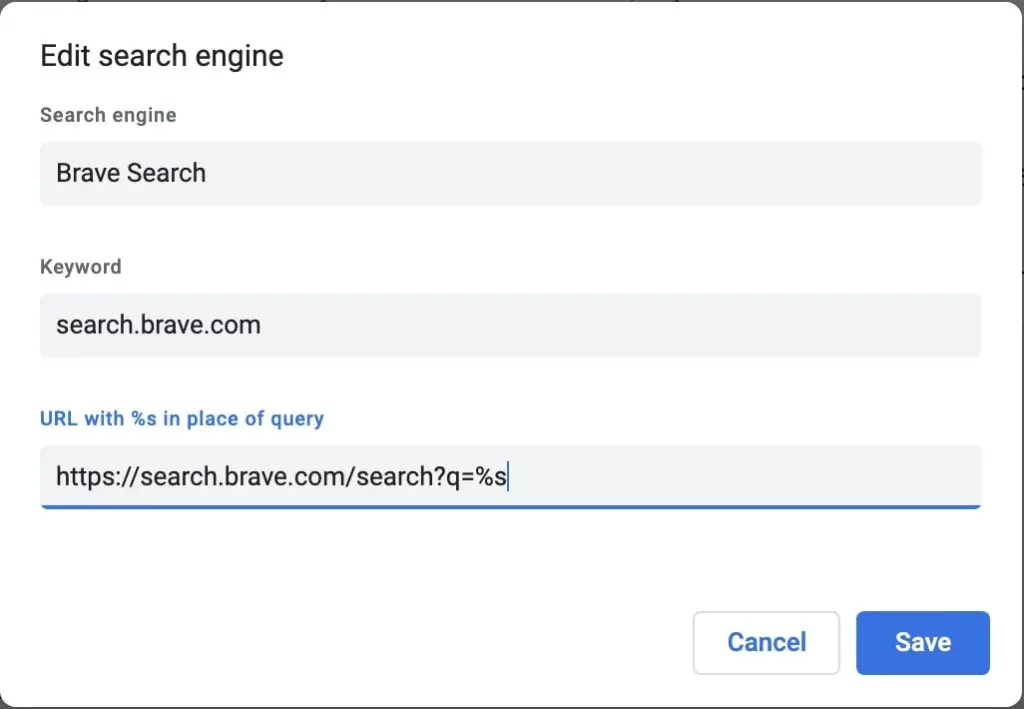Focus the Search engine name field

point(511,174)
